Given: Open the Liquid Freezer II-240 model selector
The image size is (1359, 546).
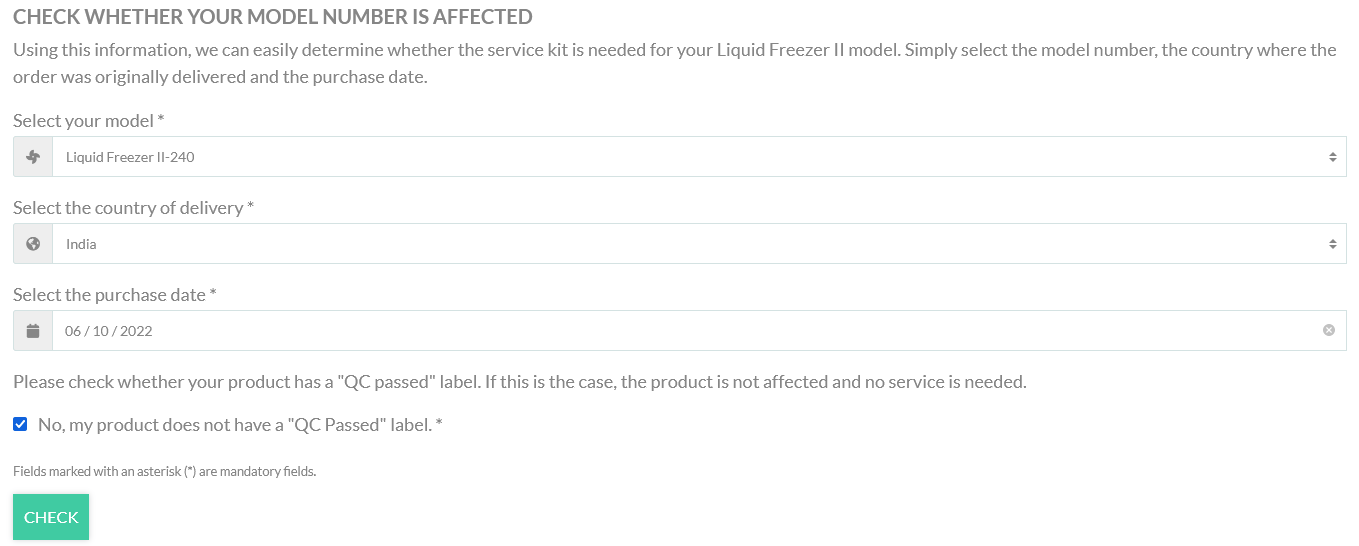Looking at the screenshot, I should pos(699,157).
